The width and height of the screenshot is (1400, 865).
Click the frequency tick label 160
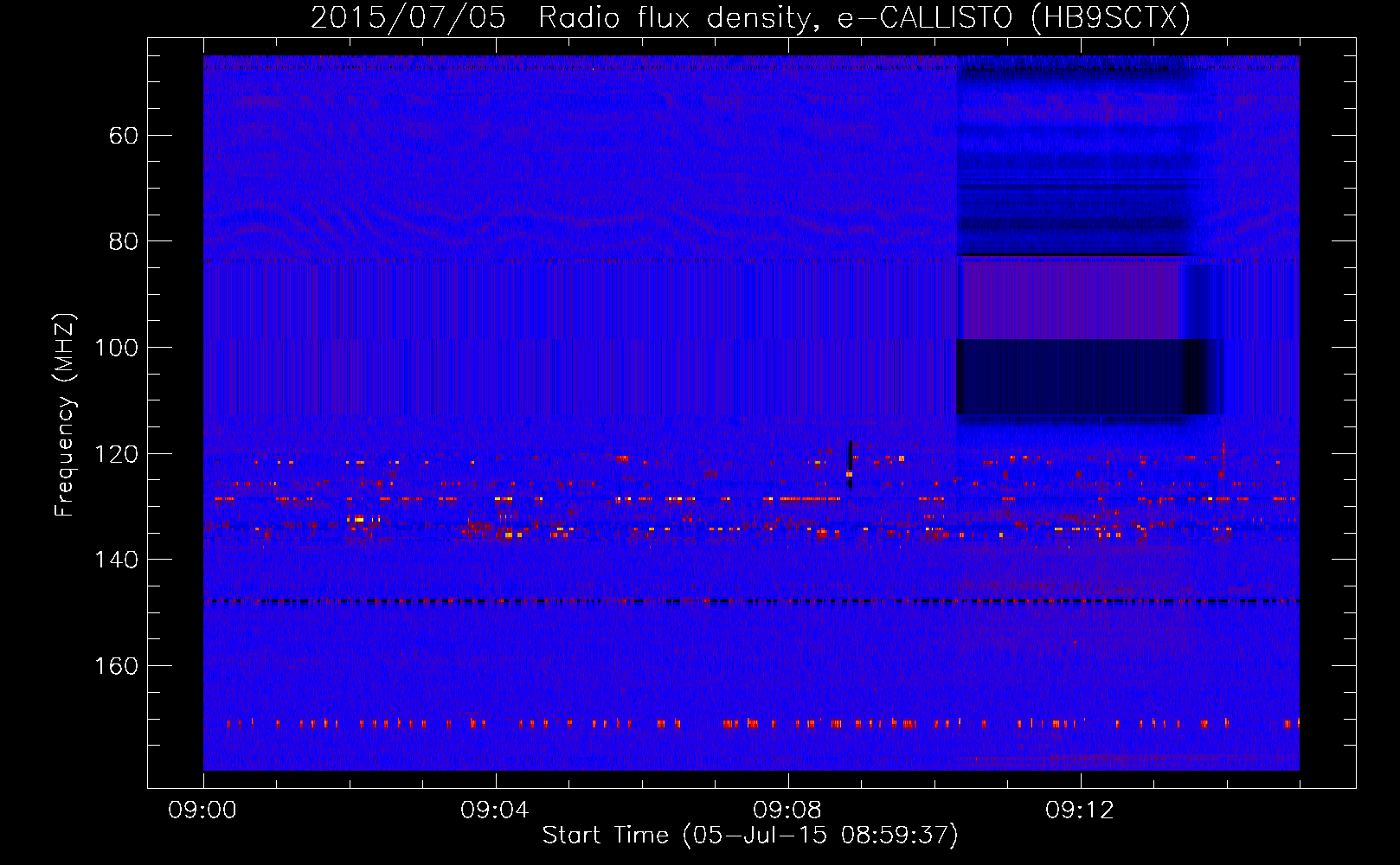(117, 666)
